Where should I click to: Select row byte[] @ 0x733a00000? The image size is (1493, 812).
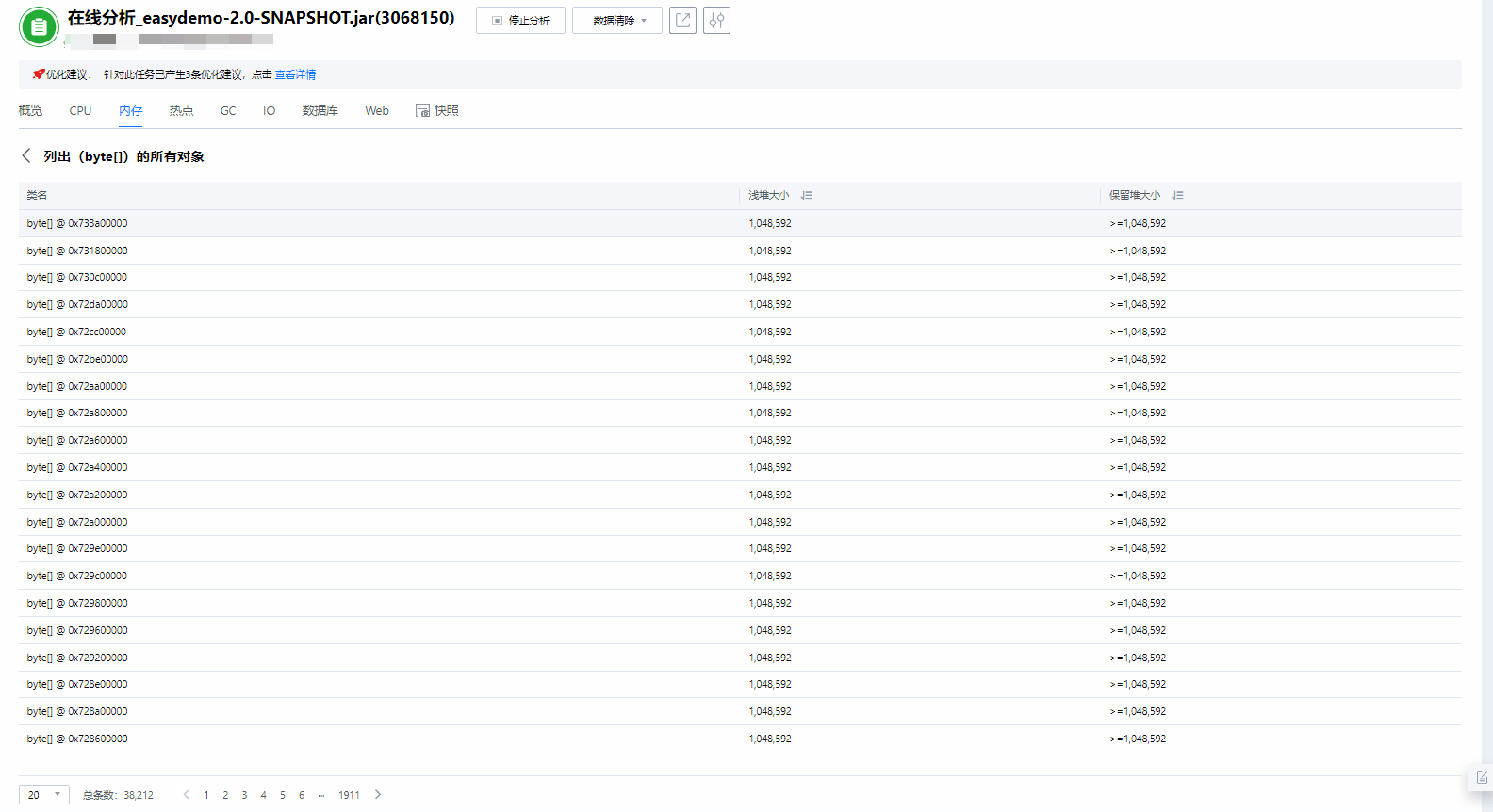[x=740, y=223]
